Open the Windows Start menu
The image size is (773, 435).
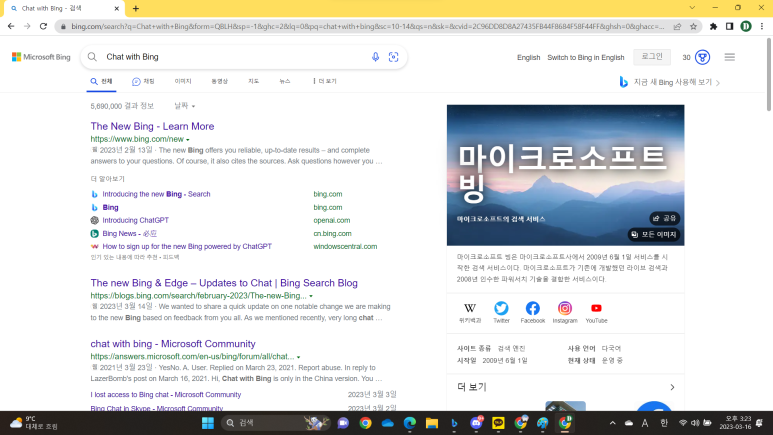coord(208,423)
